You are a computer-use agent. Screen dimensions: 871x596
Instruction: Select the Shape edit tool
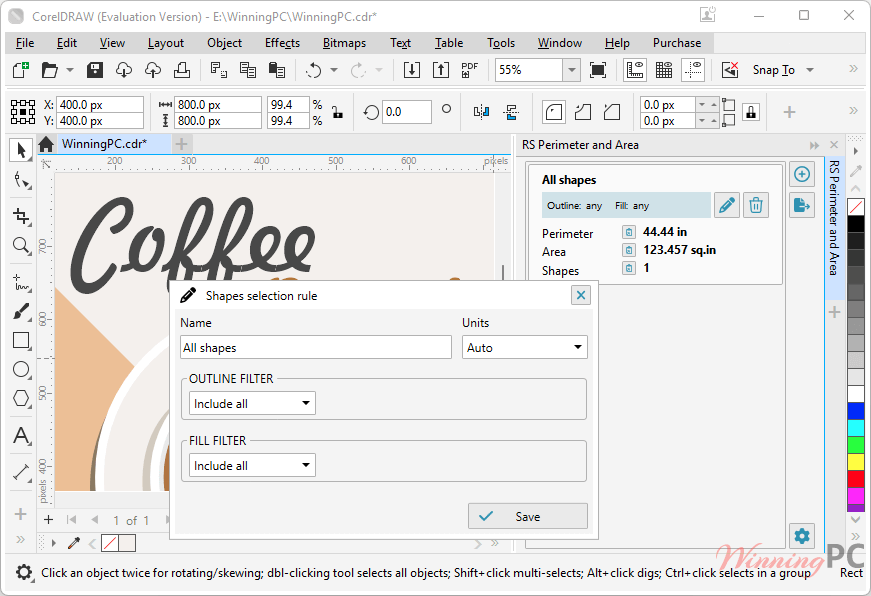(x=21, y=181)
